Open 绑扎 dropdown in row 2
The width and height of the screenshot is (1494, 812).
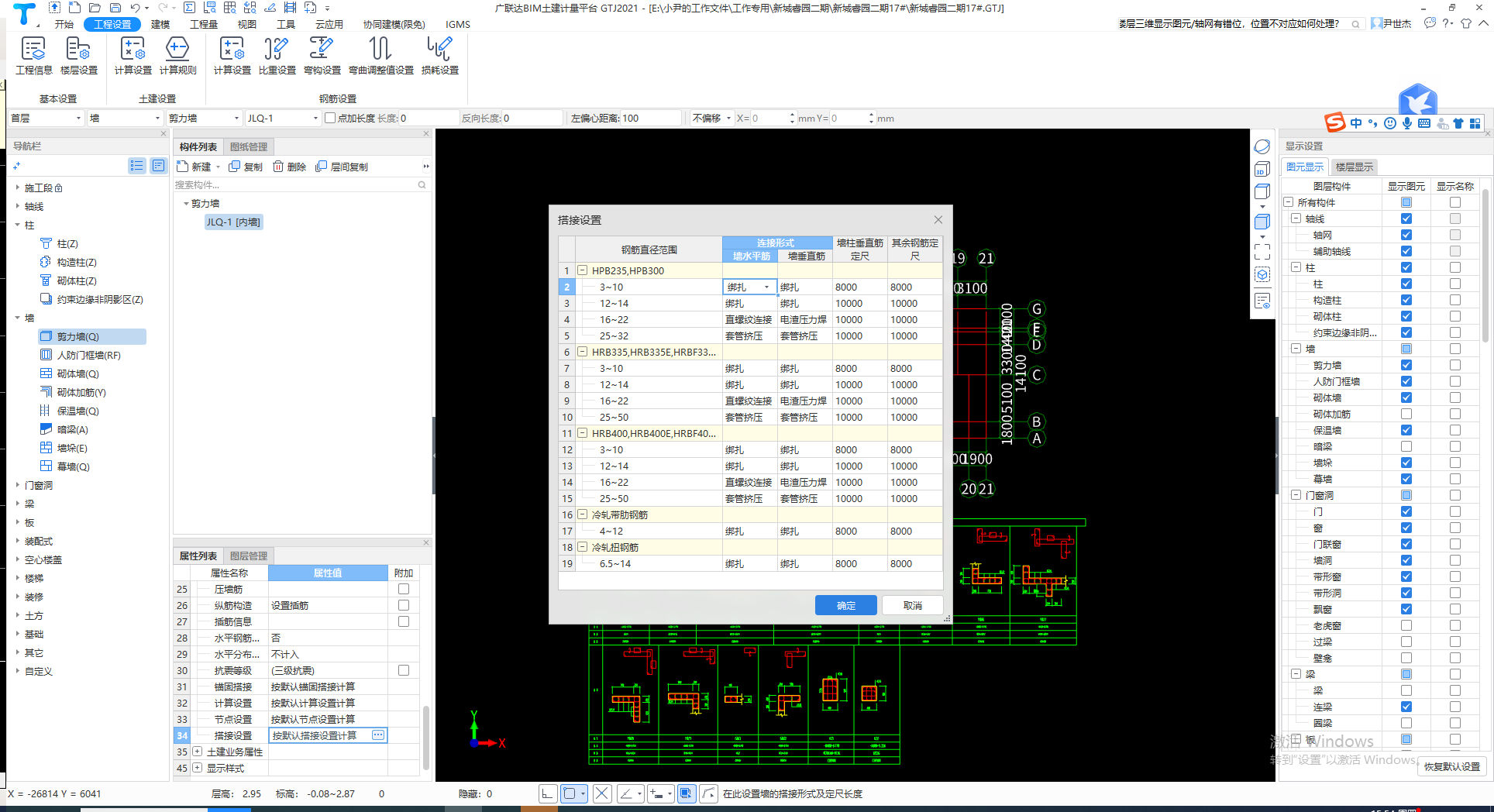767,287
